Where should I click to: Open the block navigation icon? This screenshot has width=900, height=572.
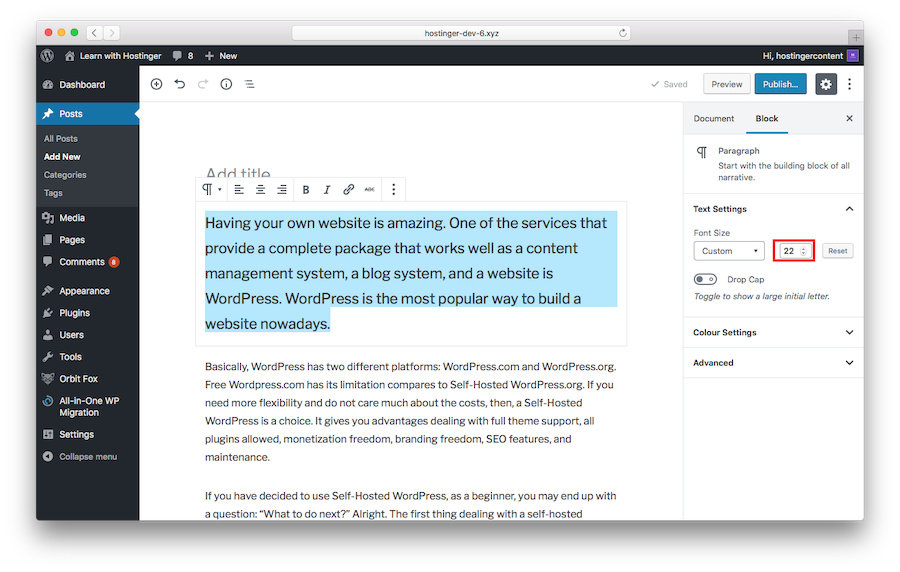tap(249, 84)
